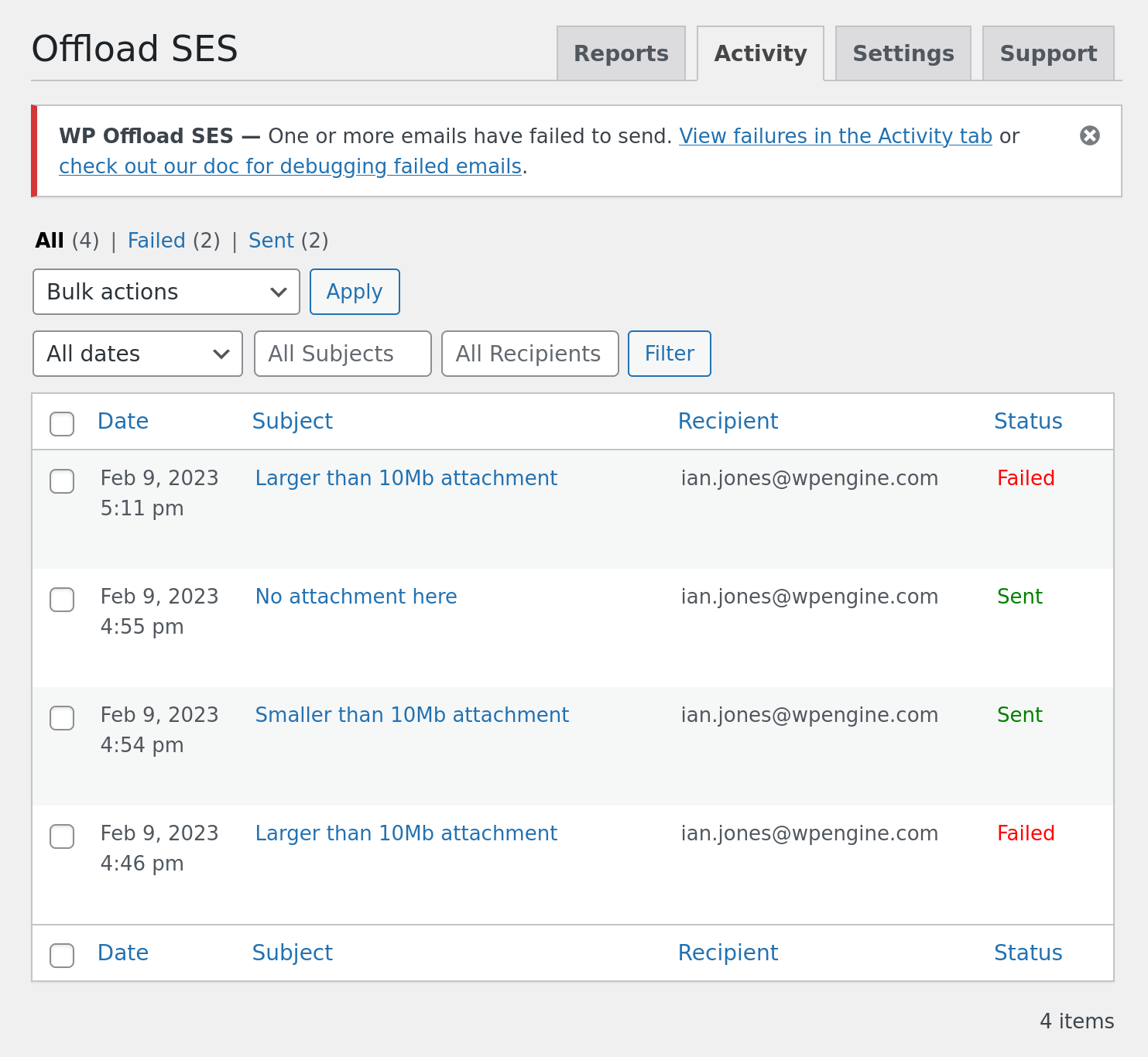Open the All dates dropdown

tap(138, 354)
